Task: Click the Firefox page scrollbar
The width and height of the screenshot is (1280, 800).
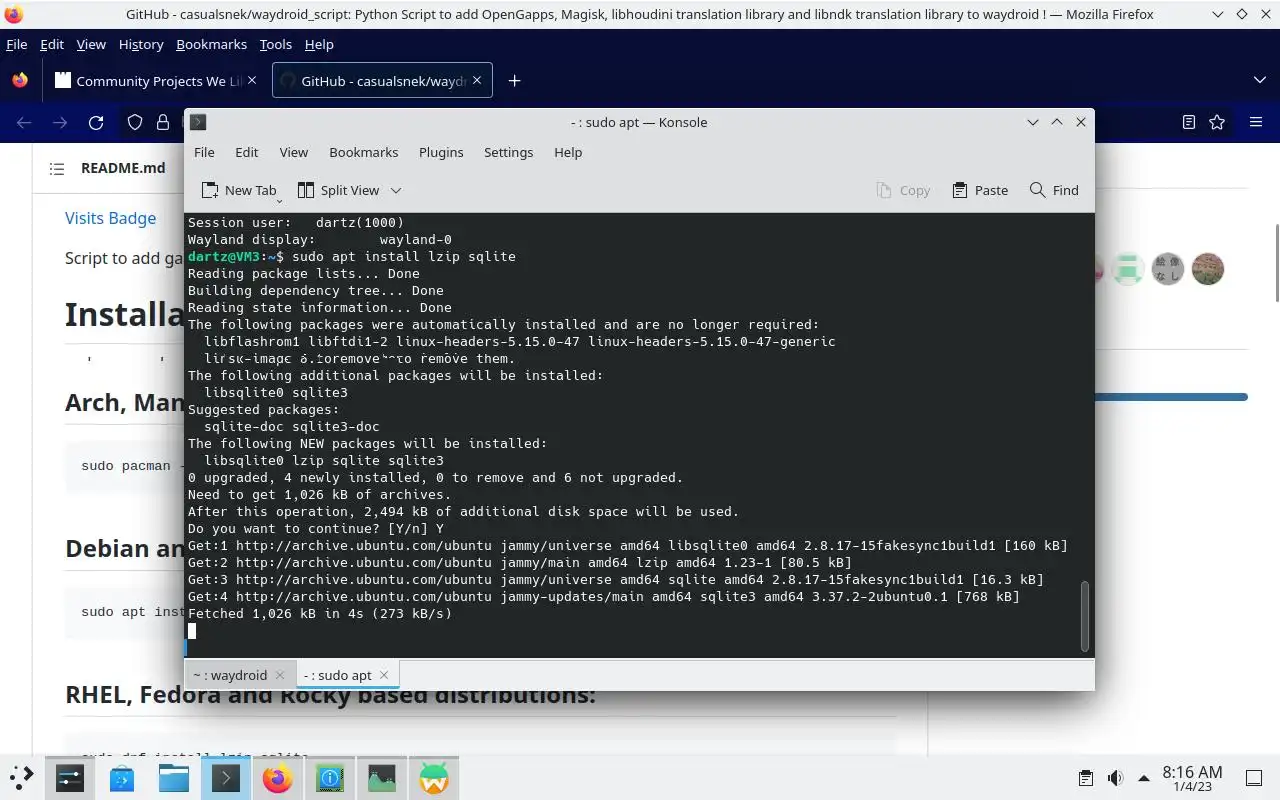Action: (x=1276, y=263)
